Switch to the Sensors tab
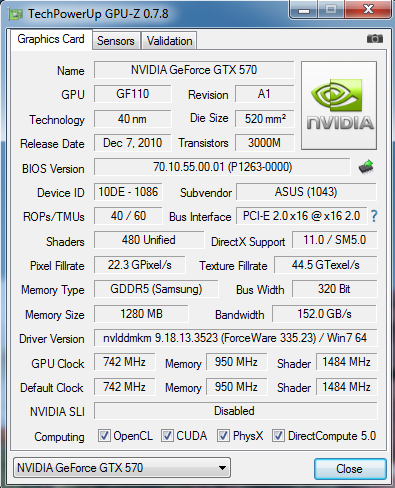395x488 pixels. 116,41
